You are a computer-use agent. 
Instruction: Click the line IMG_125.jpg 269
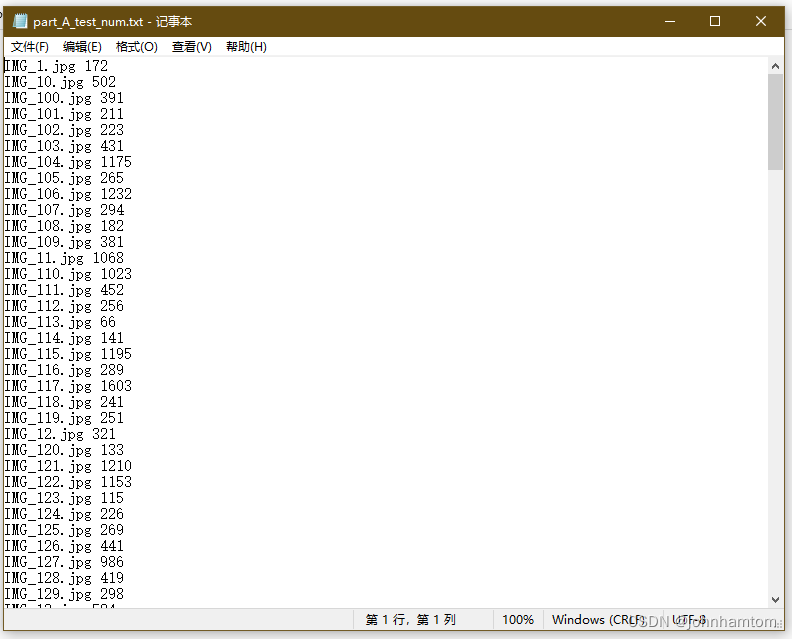pos(64,530)
